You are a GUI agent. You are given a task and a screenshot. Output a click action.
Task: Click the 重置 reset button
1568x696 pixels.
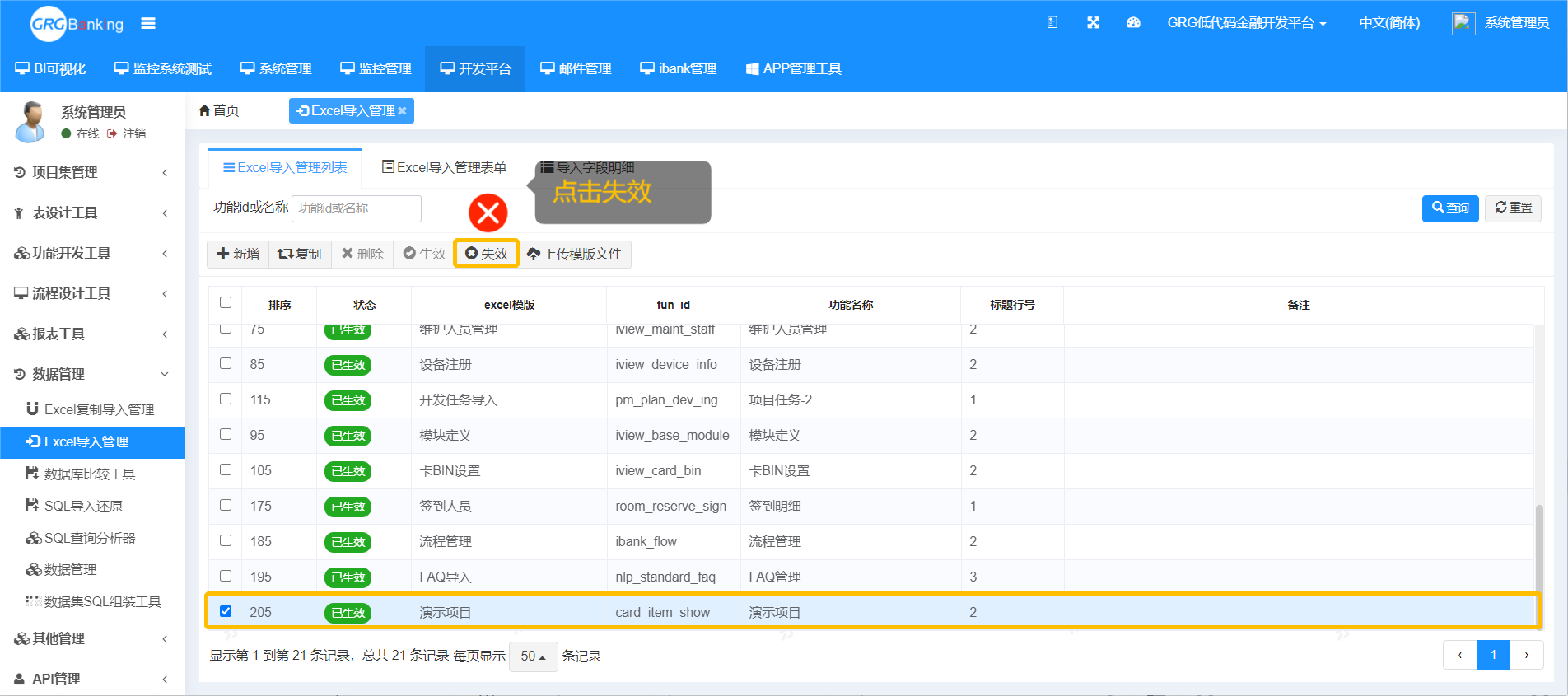(1514, 208)
